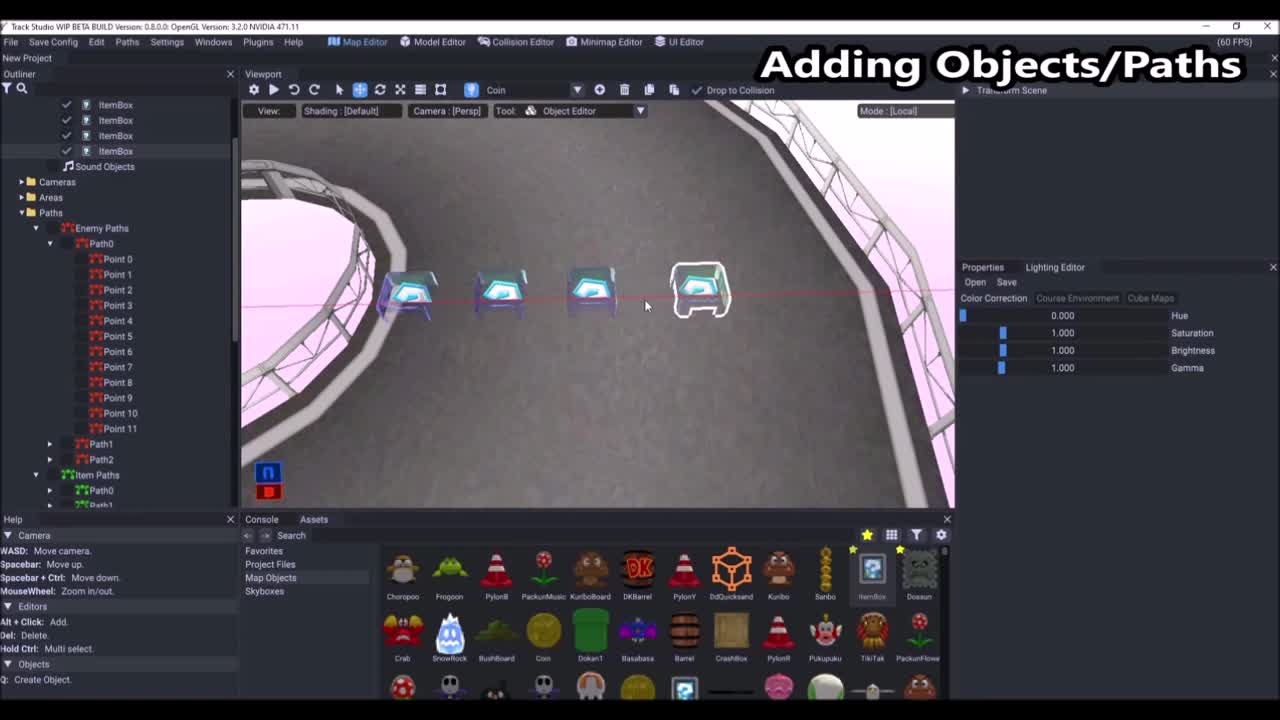1280x720 pixels.
Task: Switch to the Minimap Editor tab
Action: coord(604,42)
